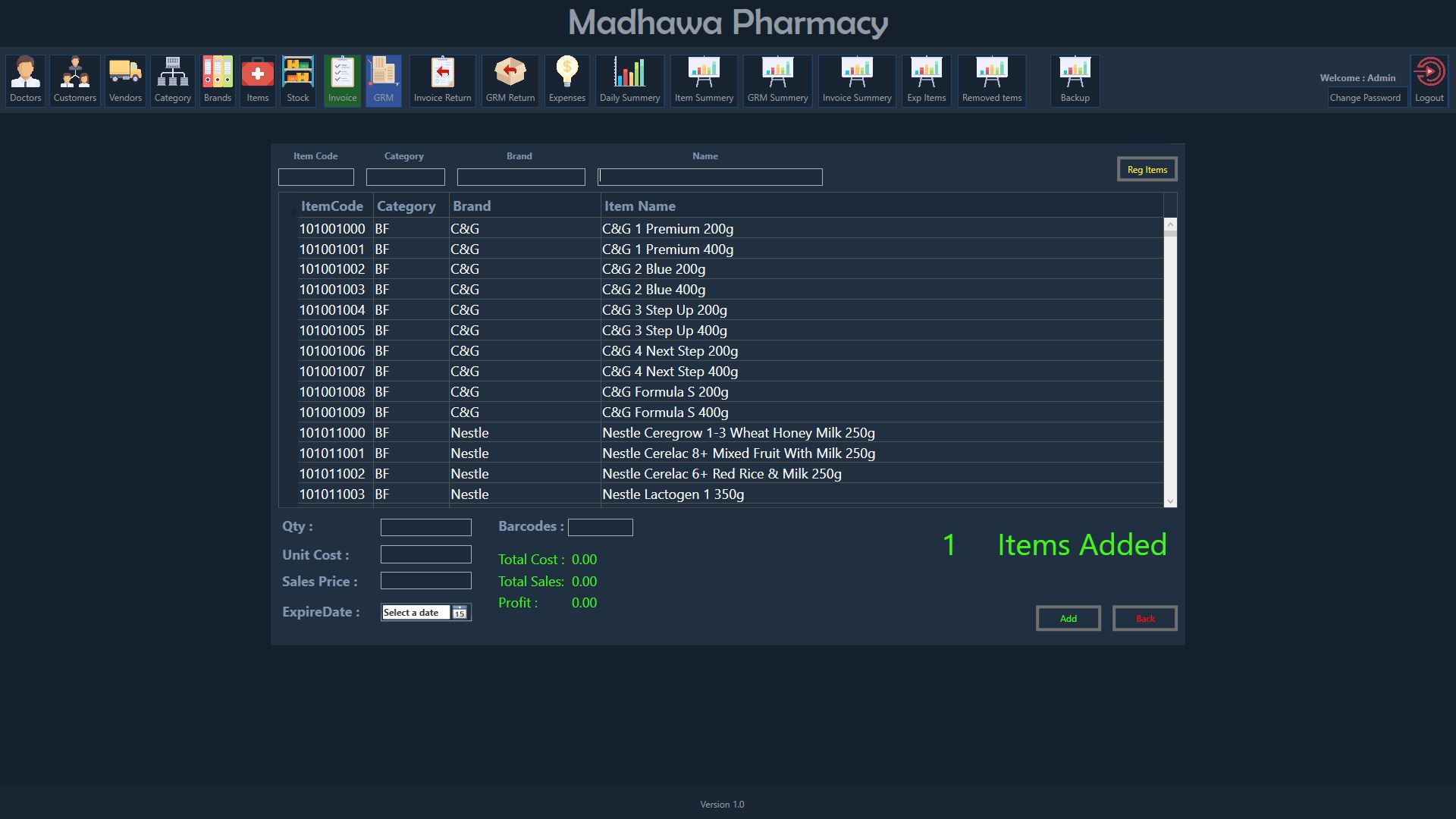This screenshot has width=1456, height=819.
Task: Open the Vendors truck icon
Action: [x=125, y=80]
